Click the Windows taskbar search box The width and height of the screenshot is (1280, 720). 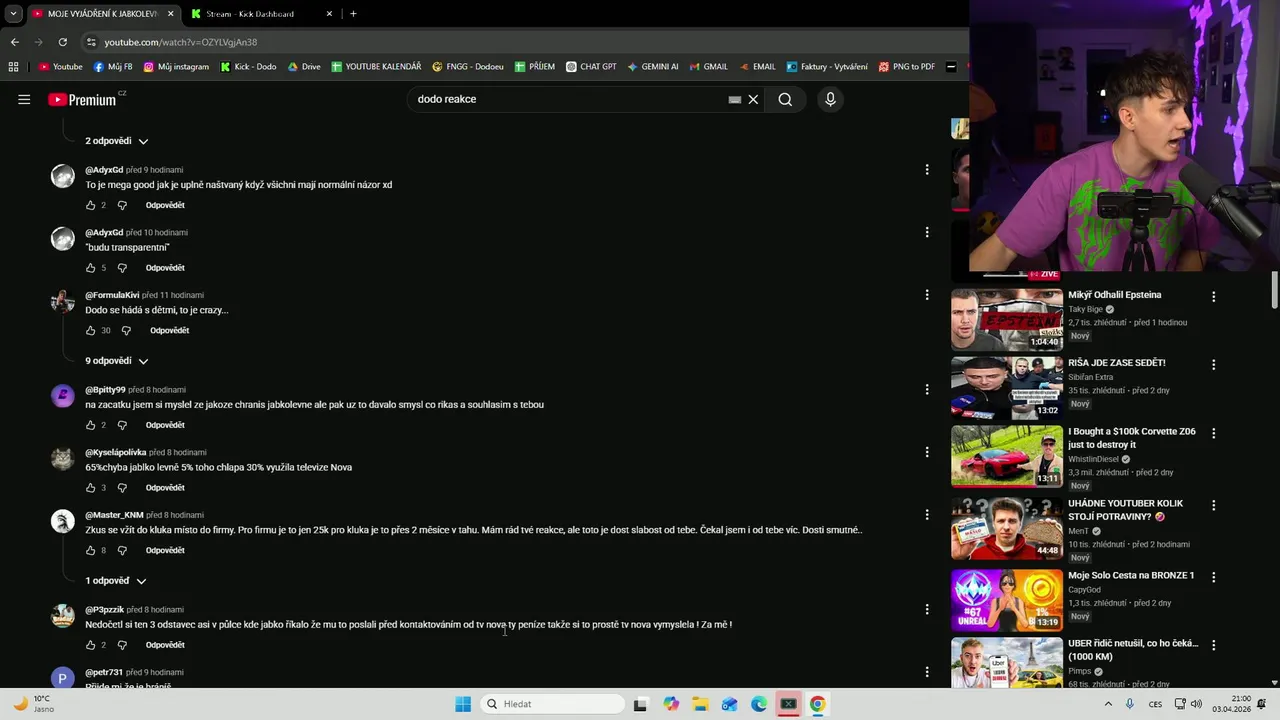(x=552, y=704)
